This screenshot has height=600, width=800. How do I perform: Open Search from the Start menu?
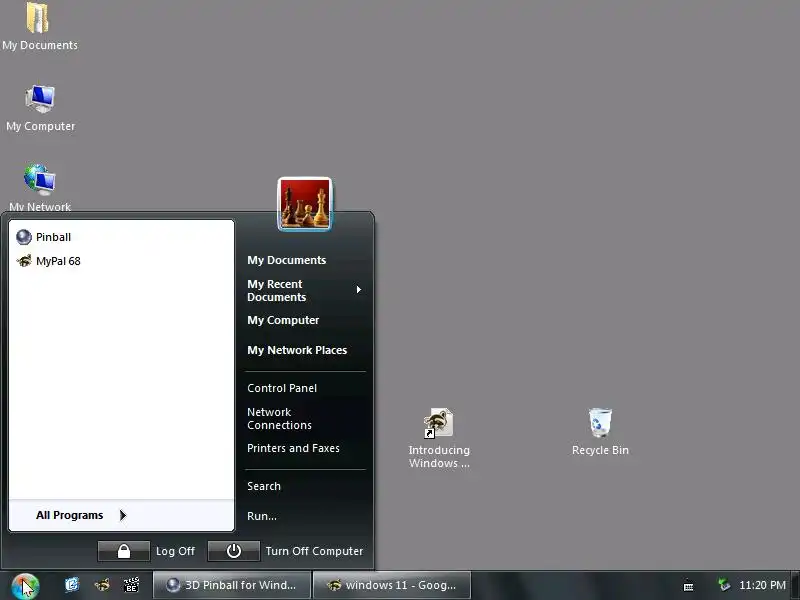(x=264, y=486)
